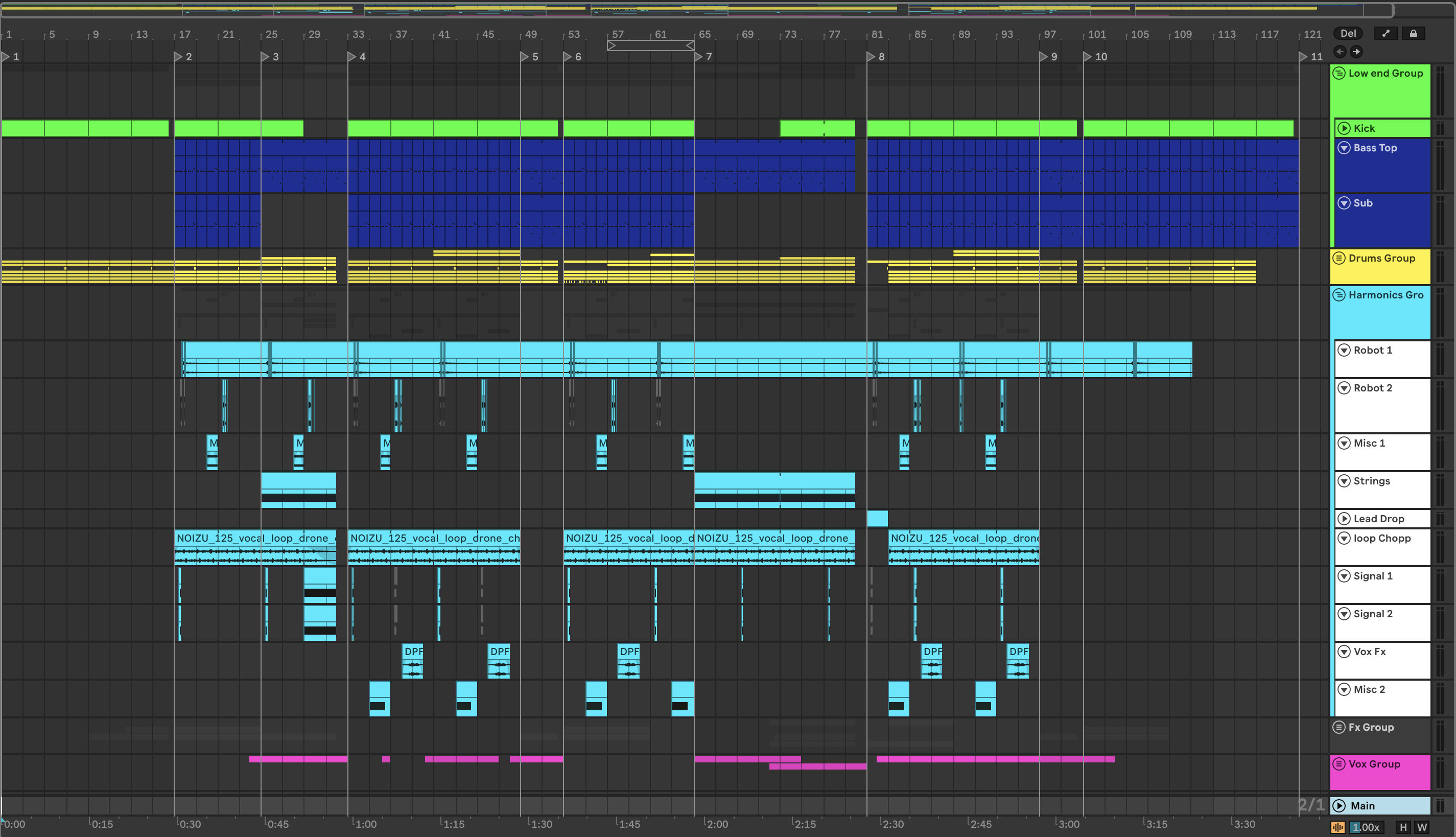The width and height of the screenshot is (1456, 837).
Task: Click the W width optimize button
Action: tap(1422, 827)
